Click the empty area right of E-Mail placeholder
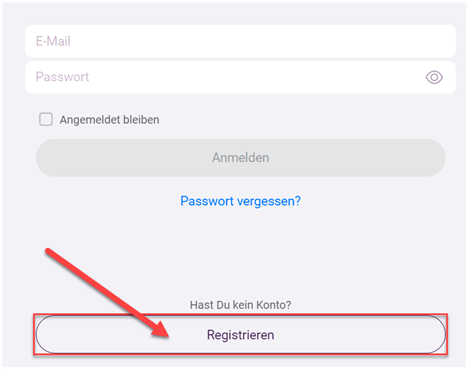 pos(263,41)
